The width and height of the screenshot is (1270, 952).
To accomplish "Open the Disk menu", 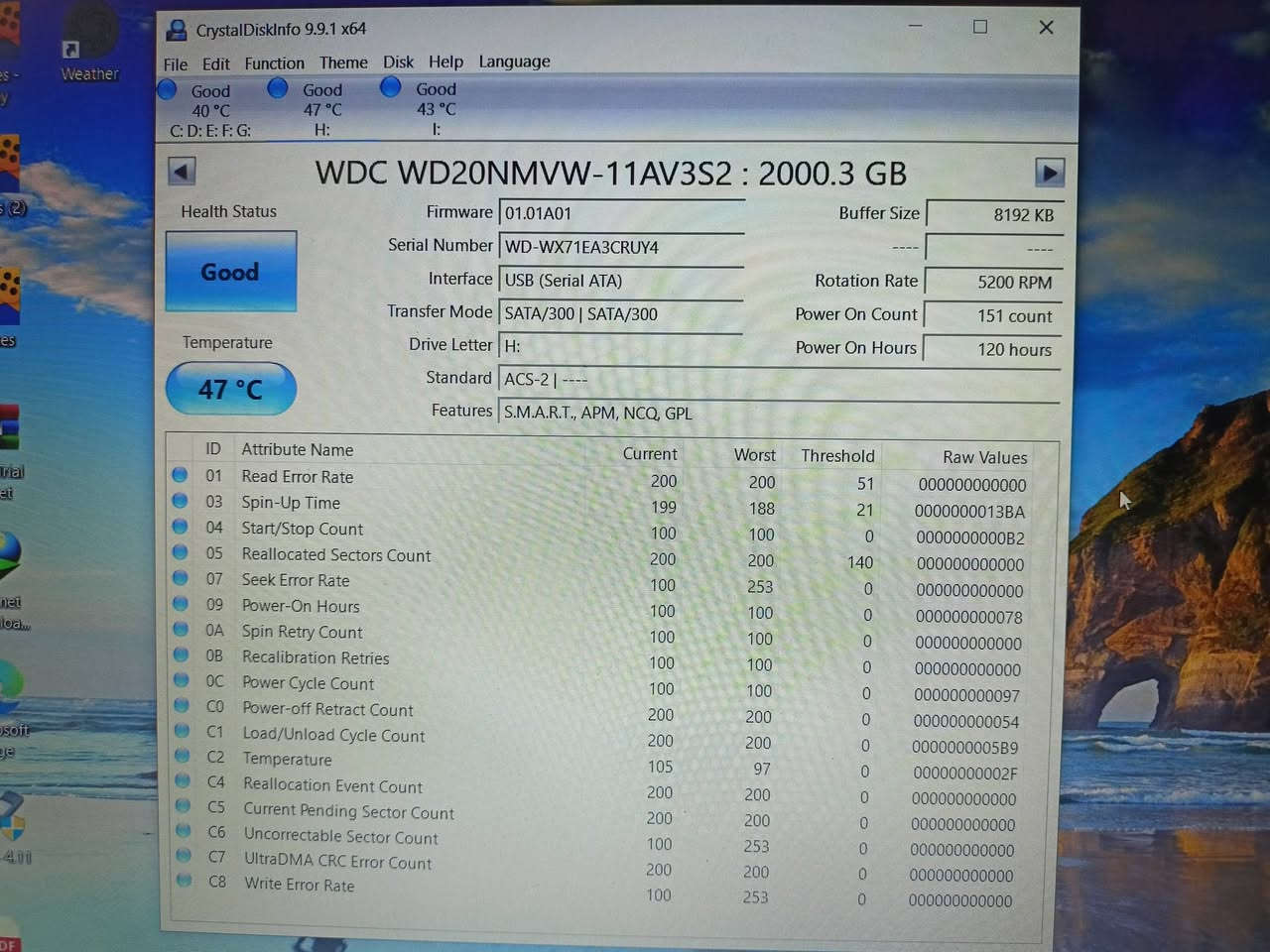I will click(398, 61).
